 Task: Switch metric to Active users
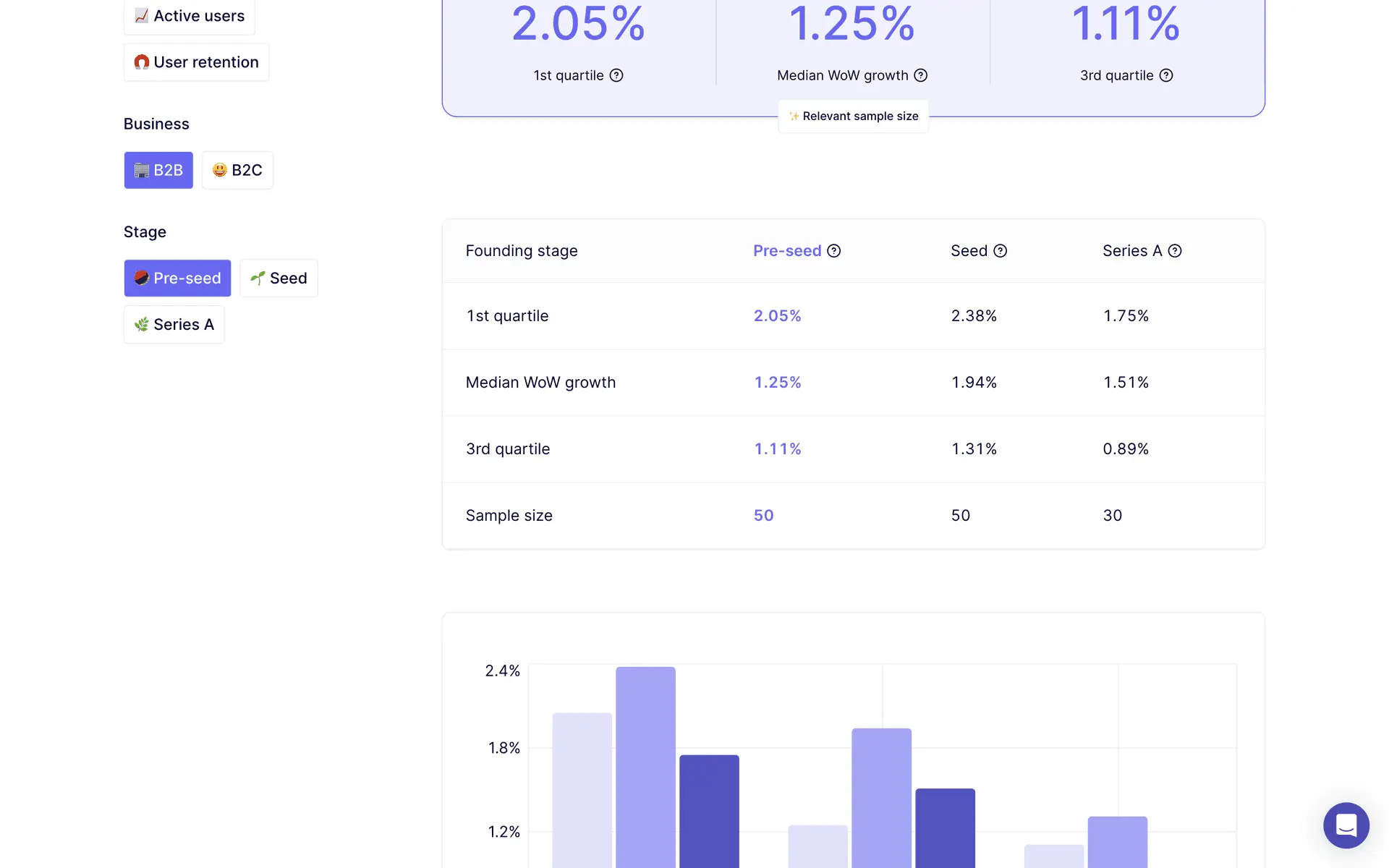(190, 16)
